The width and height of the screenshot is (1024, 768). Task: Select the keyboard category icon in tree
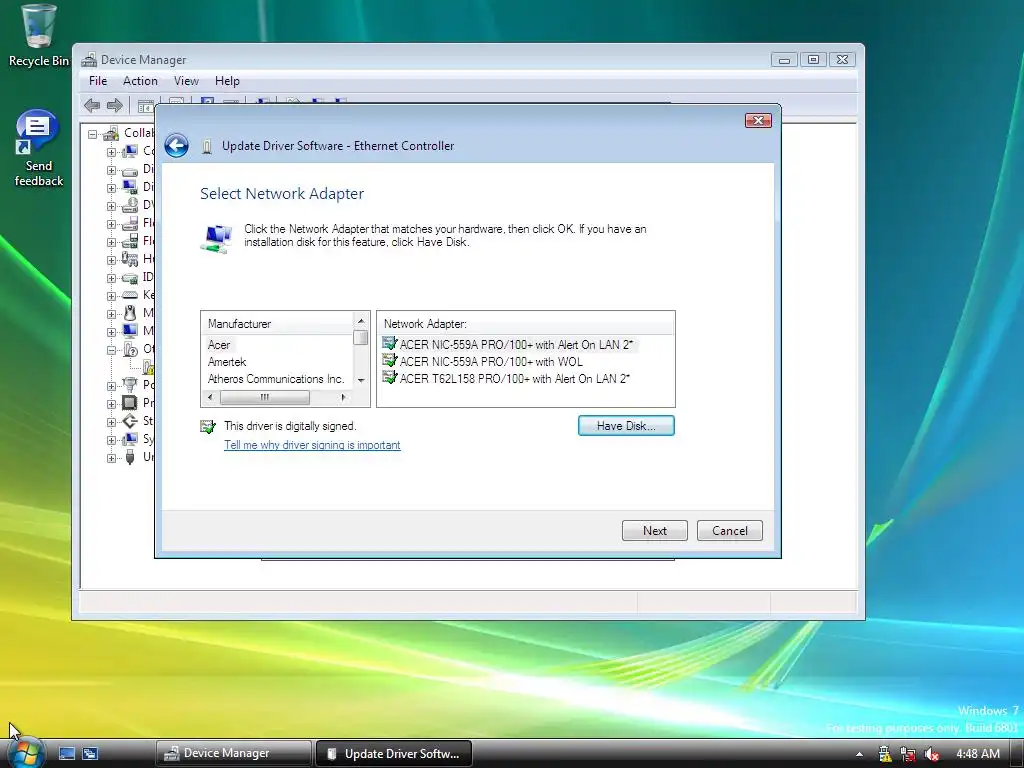130,295
